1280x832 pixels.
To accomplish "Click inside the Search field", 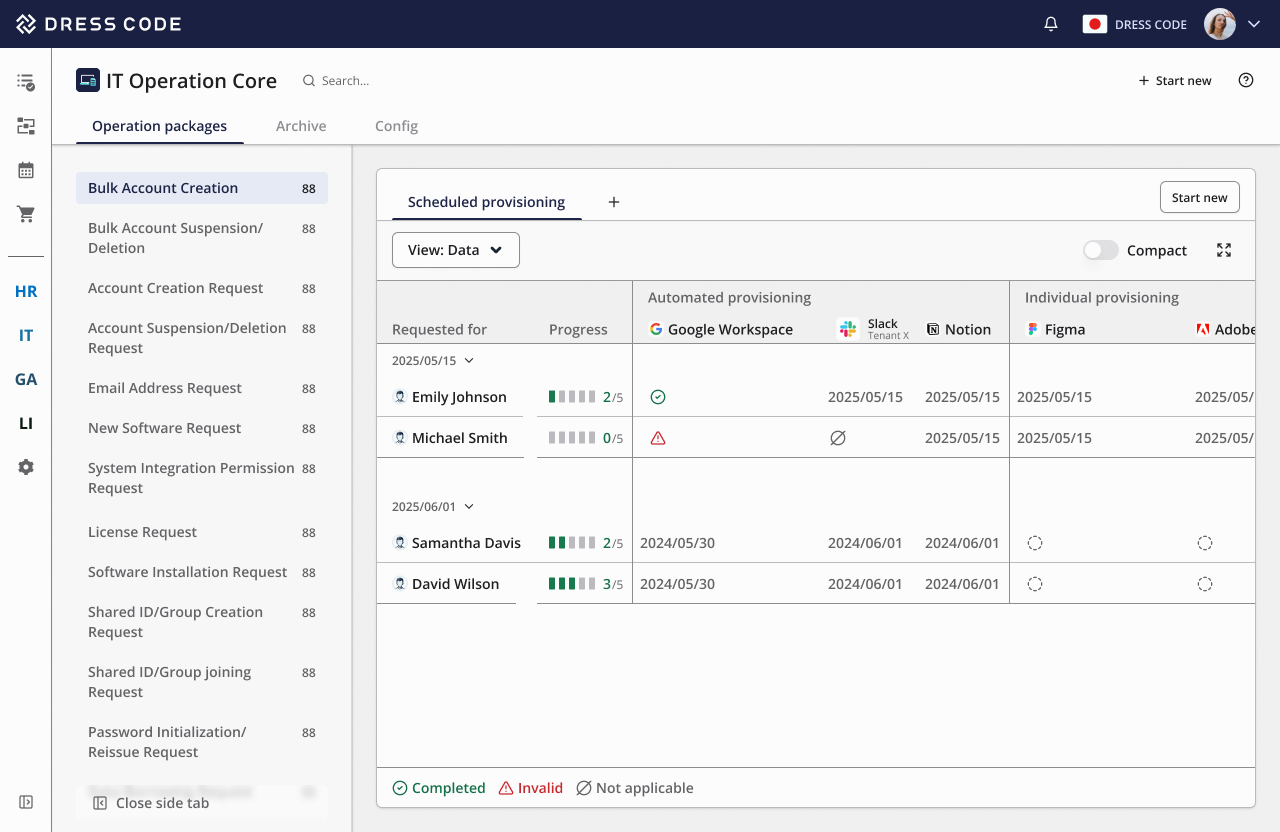I will tap(360, 80).
